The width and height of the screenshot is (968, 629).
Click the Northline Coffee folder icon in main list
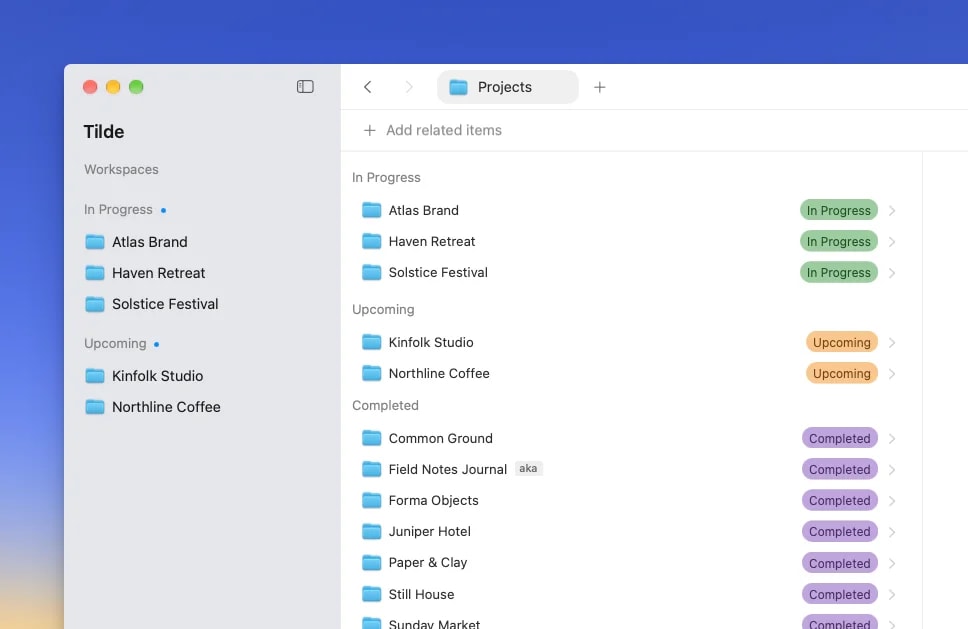tap(371, 373)
